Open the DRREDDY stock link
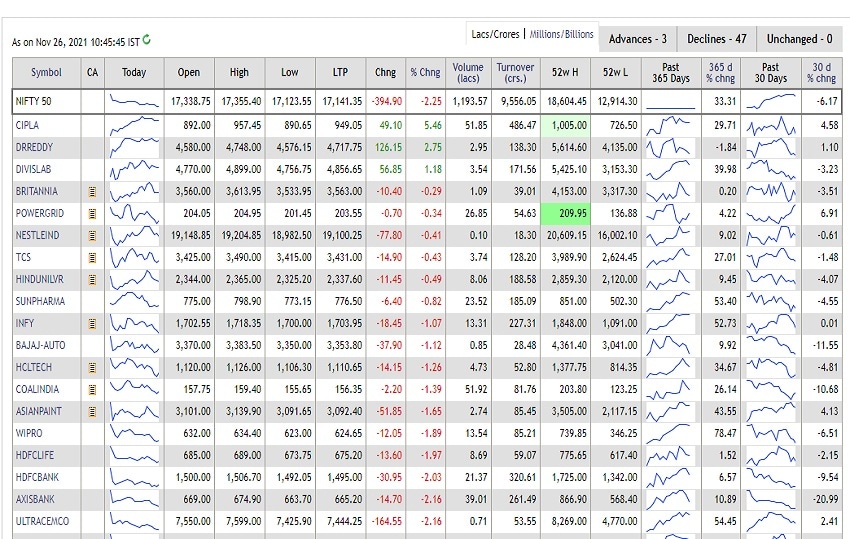Screen dimensions: 850x539 coord(34,147)
